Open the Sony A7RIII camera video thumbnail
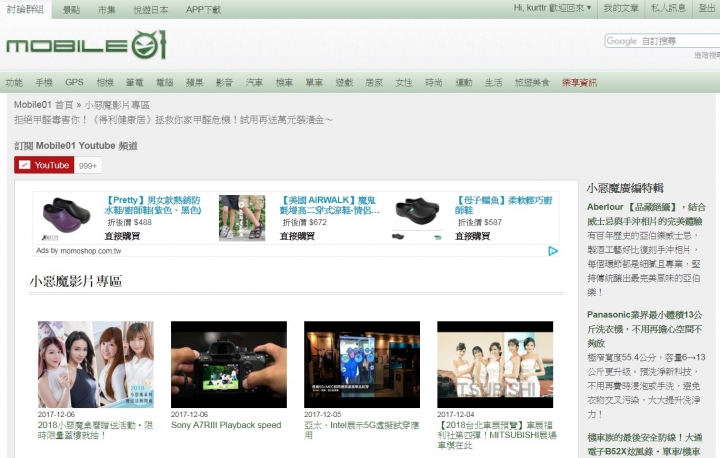 pyautogui.click(x=229, y=364)
